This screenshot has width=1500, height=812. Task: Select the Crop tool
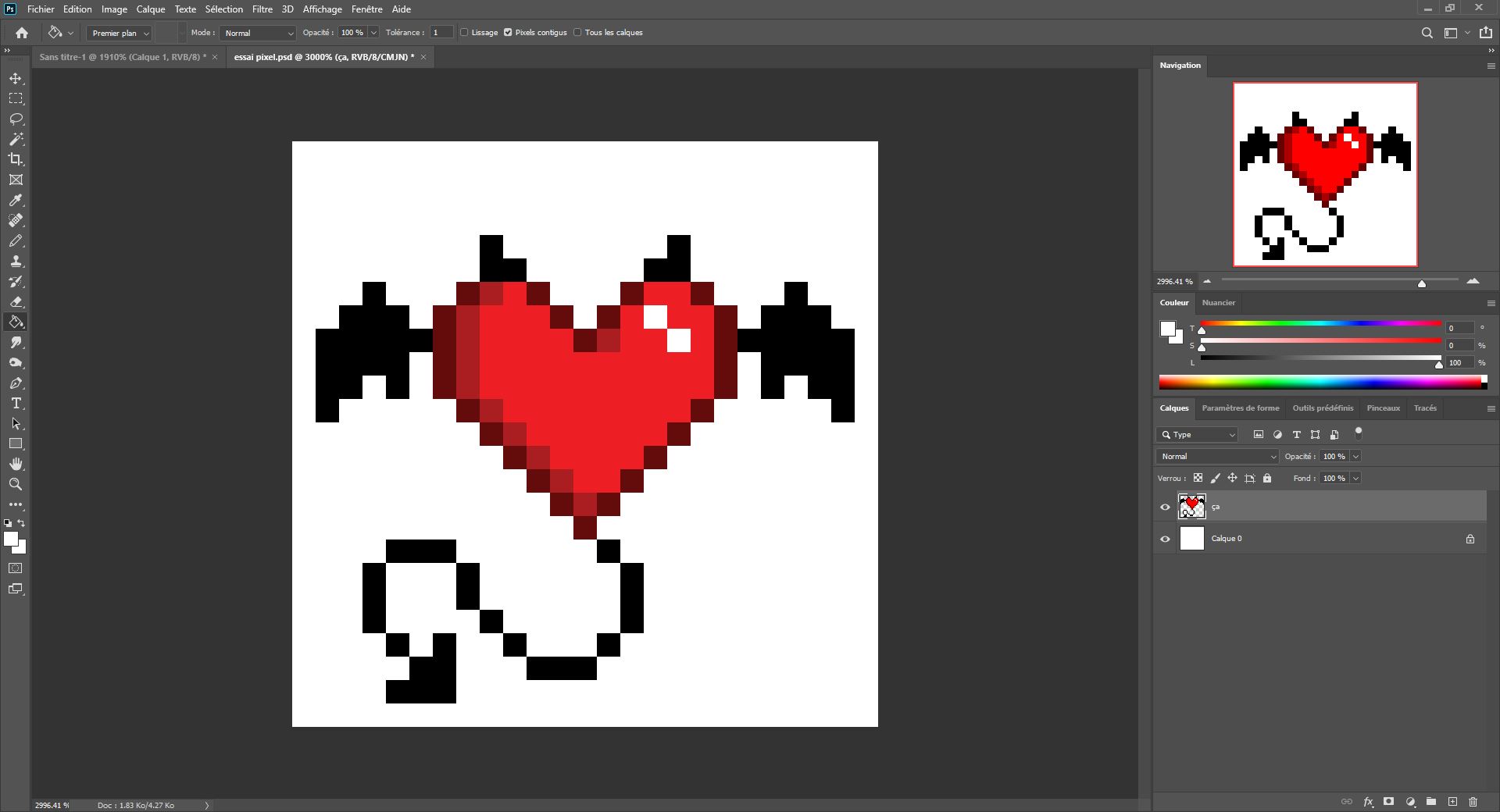point(16,160)
